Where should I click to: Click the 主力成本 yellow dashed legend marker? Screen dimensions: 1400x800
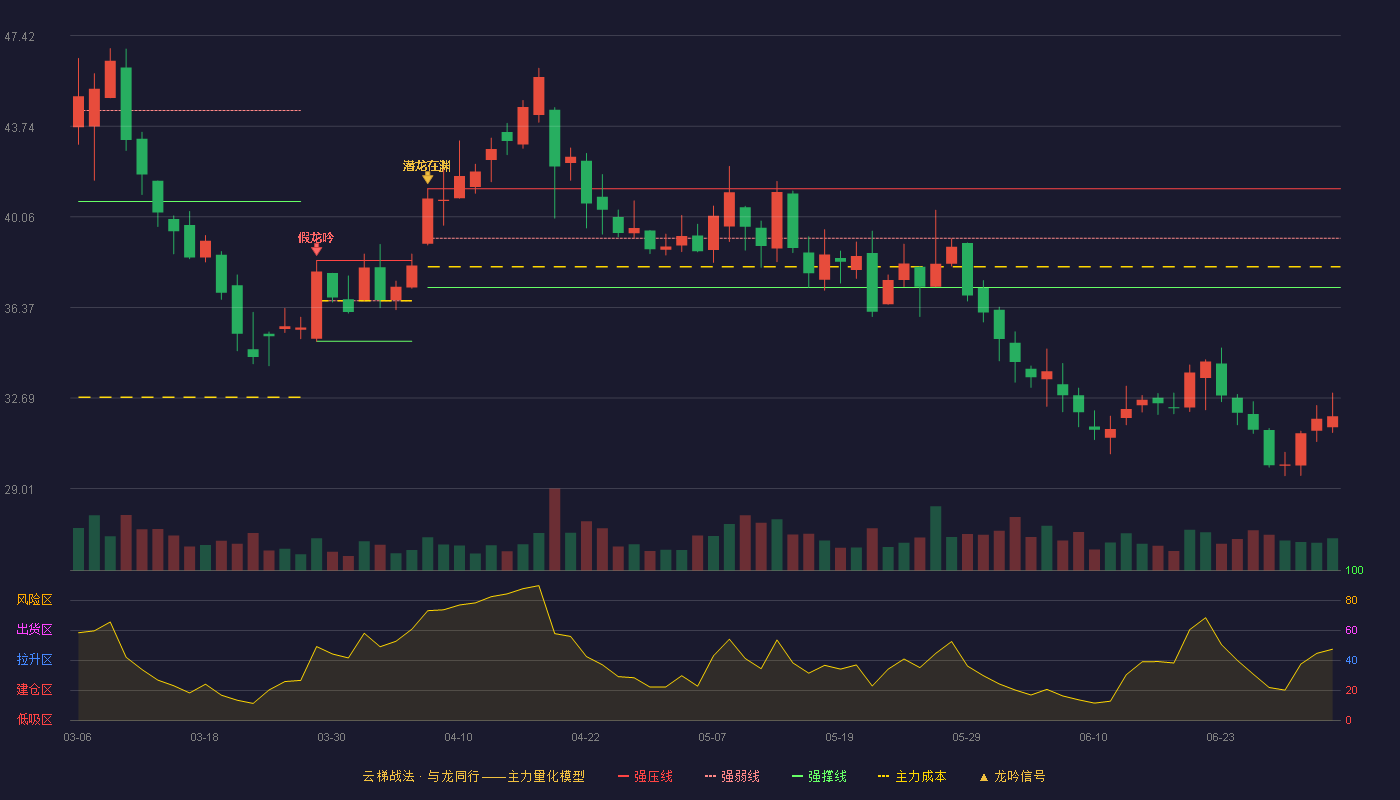[884, 777]
